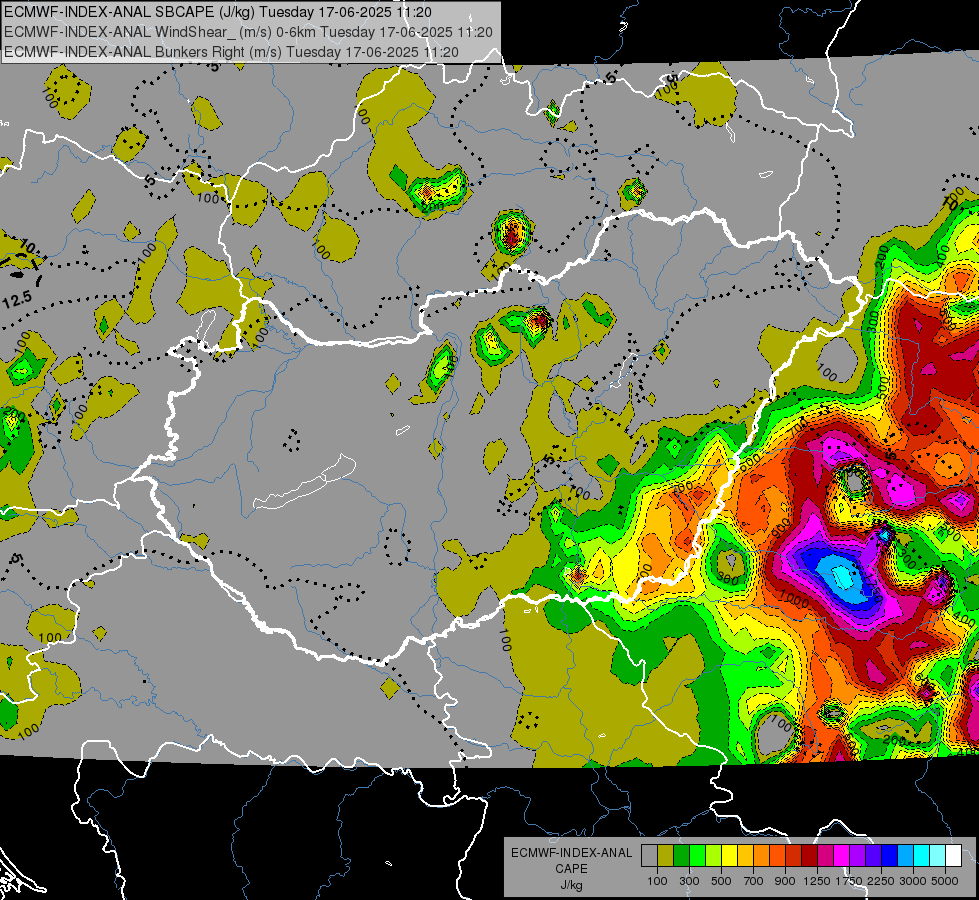Click the dark red legend swatch before 1250
This screenshot has height=900, width=979.
(x=809, y=855)
